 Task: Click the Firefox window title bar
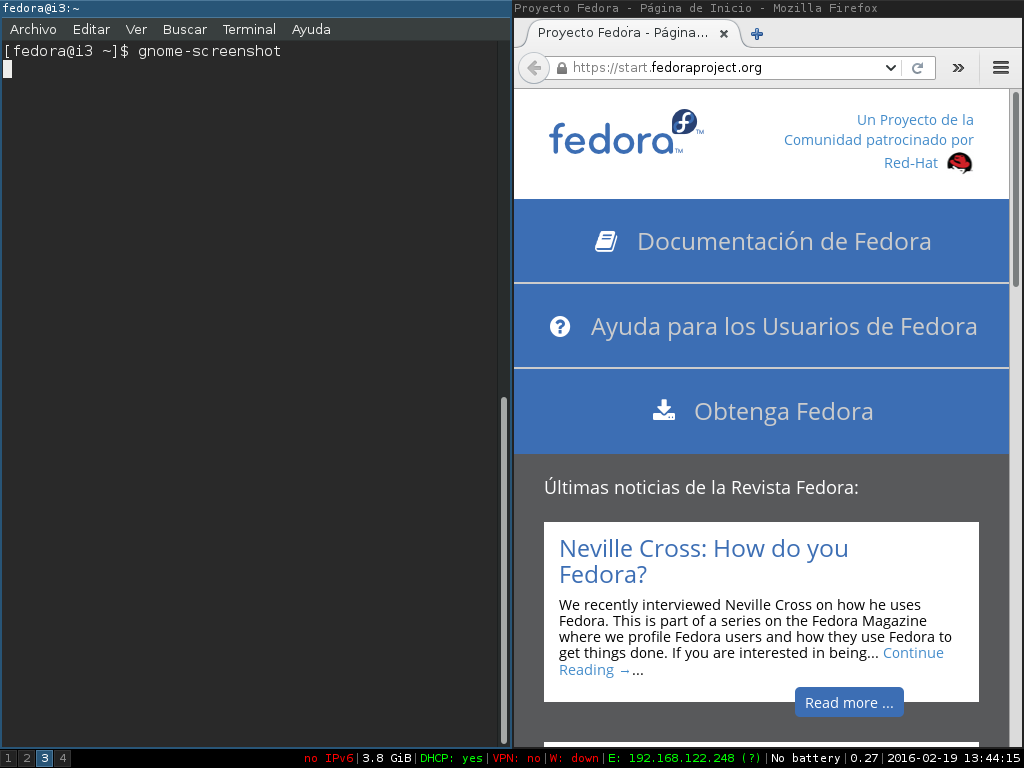click(768, 8)
